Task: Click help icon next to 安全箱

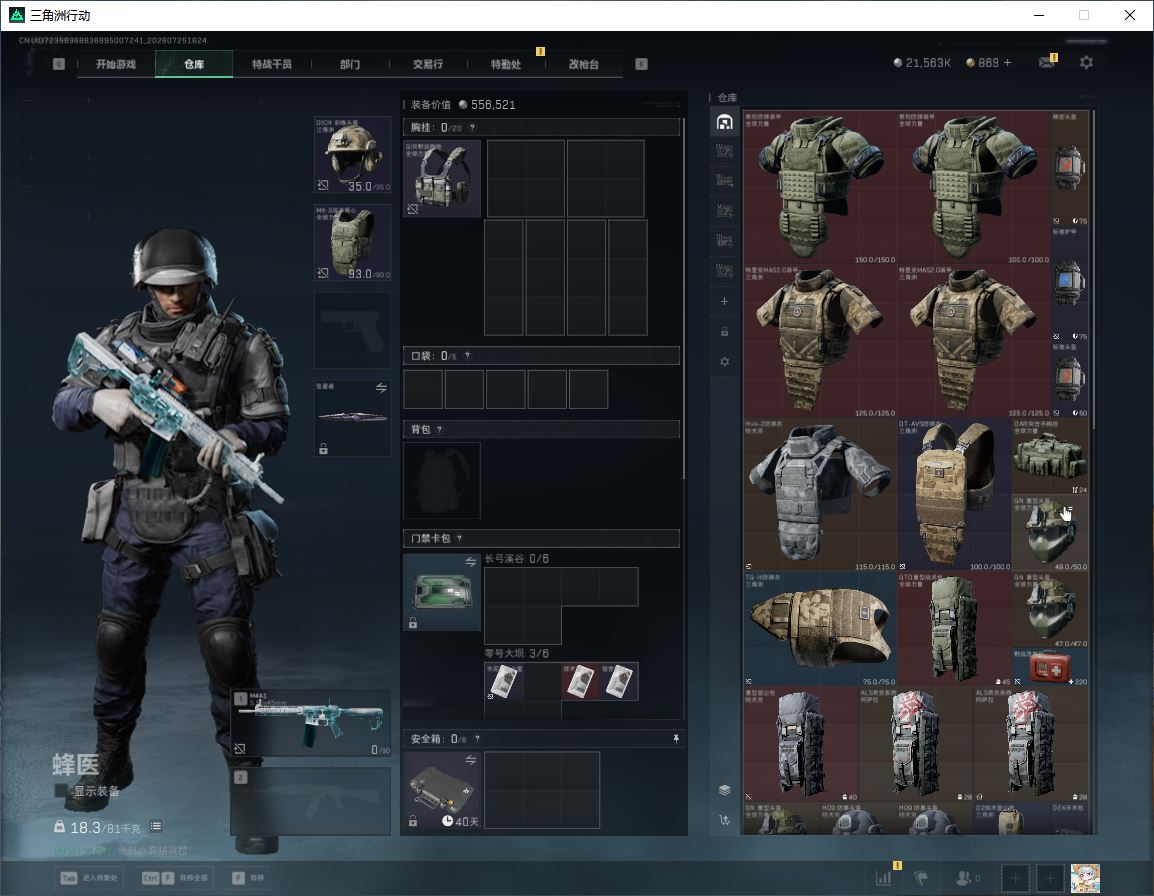Action: pyautogui.click(x=477, y=738)
